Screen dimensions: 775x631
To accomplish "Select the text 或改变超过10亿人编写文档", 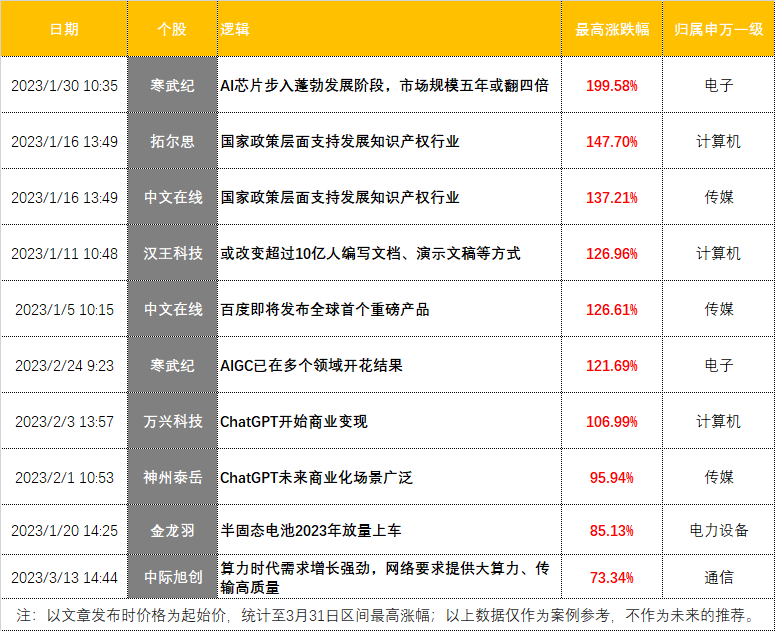I will (310, 253).
